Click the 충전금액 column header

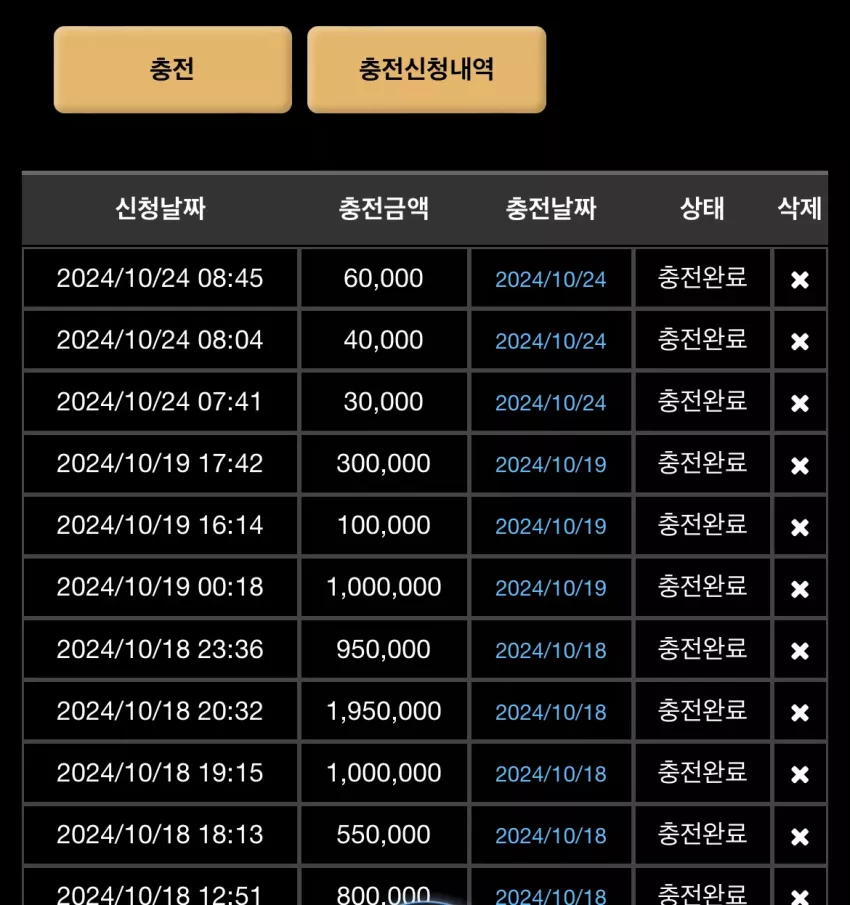tap(384, 208)
